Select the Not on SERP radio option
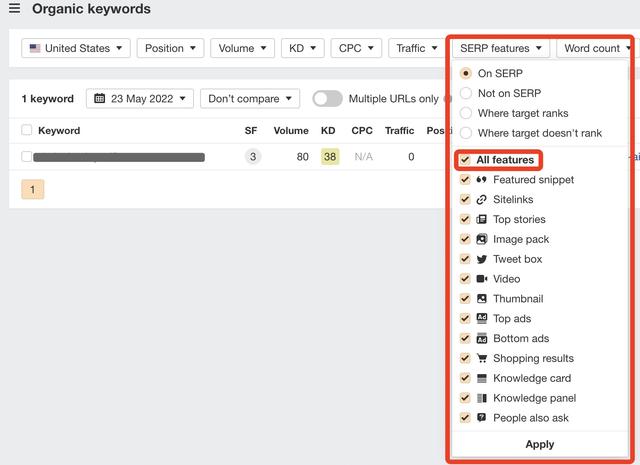Viewport: 640px width, 465px height. click(x=466, y=93)
